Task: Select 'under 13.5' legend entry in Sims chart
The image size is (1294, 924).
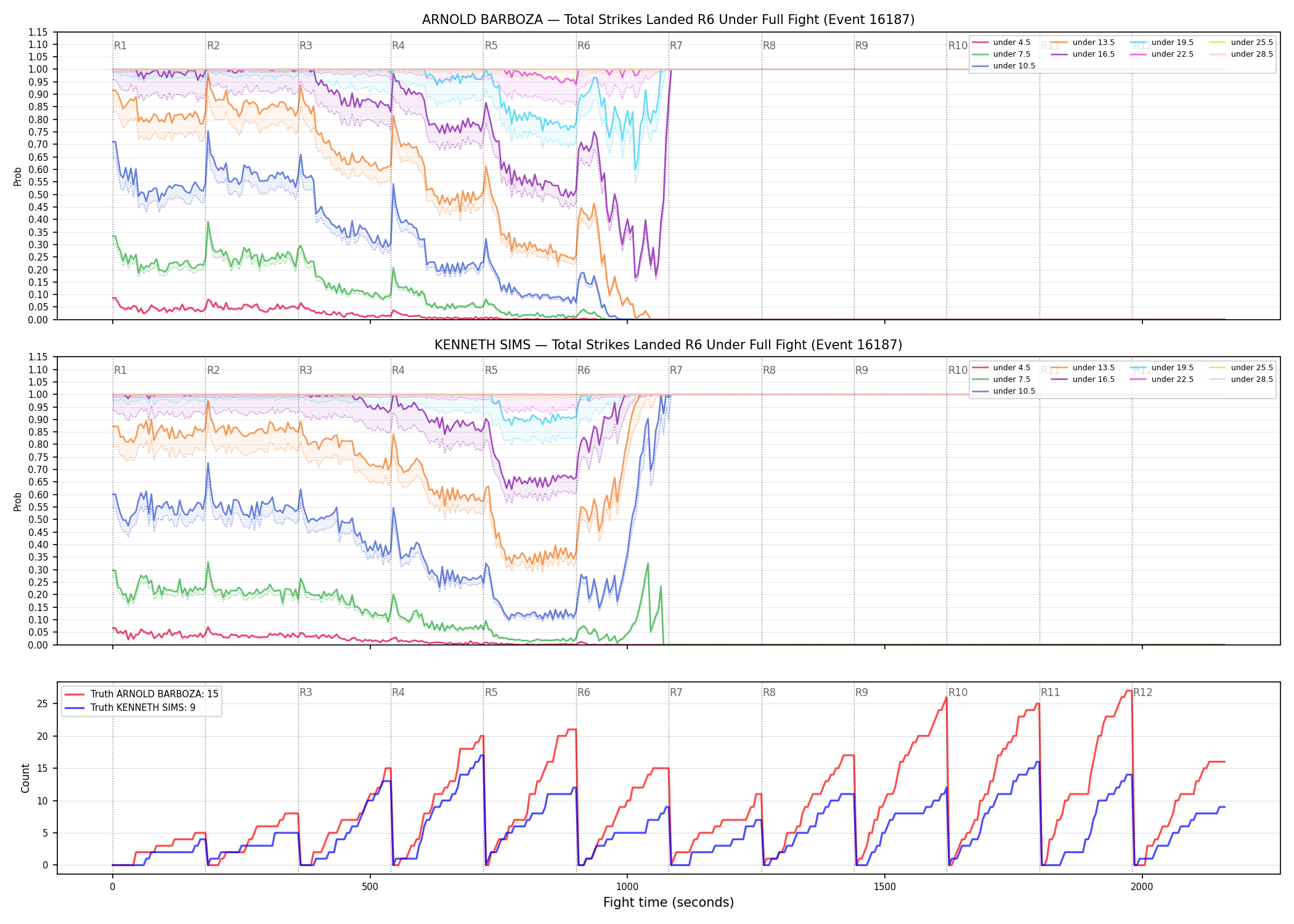Action: pyautogui.click(x=1083, y=368)
